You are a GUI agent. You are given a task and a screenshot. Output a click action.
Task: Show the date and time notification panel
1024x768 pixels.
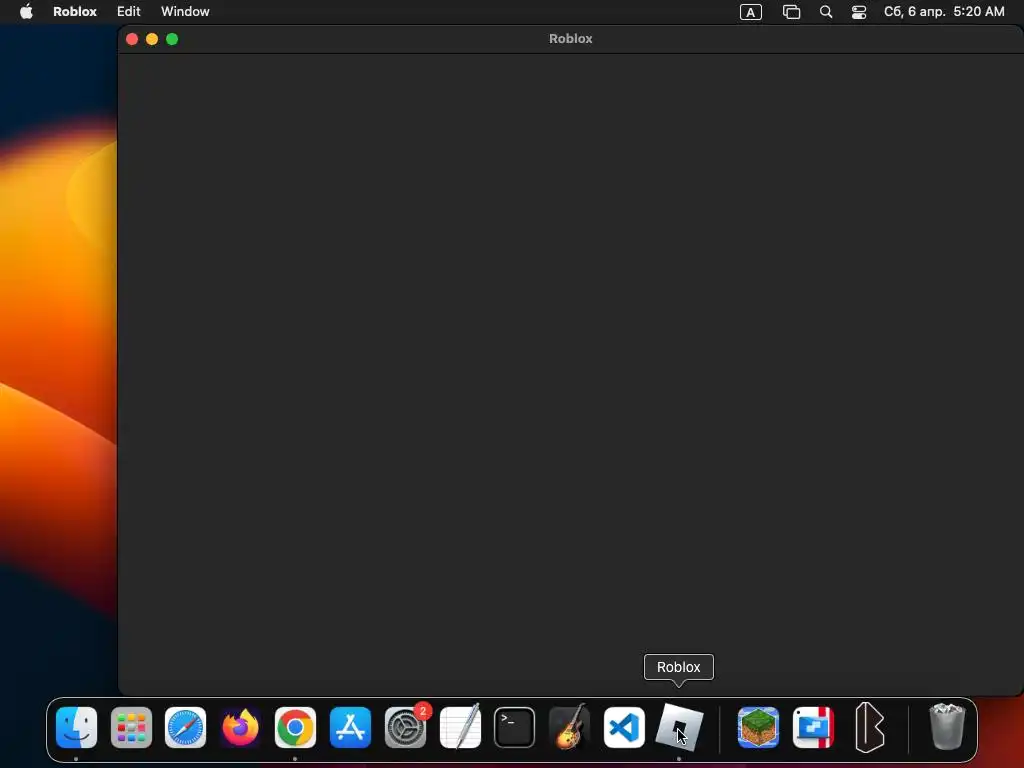(944, 12)
